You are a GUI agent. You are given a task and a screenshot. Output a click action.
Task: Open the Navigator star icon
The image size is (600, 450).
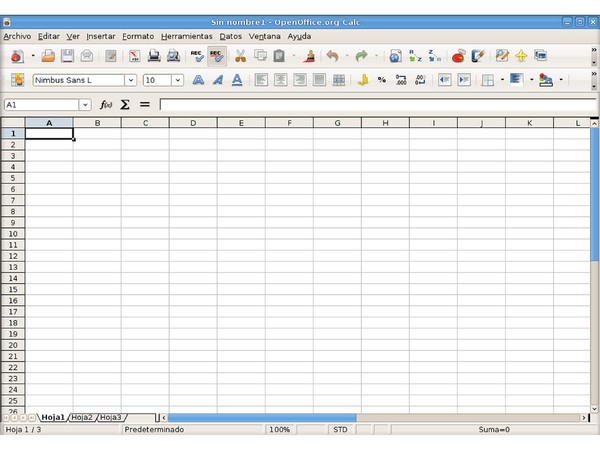521,56
